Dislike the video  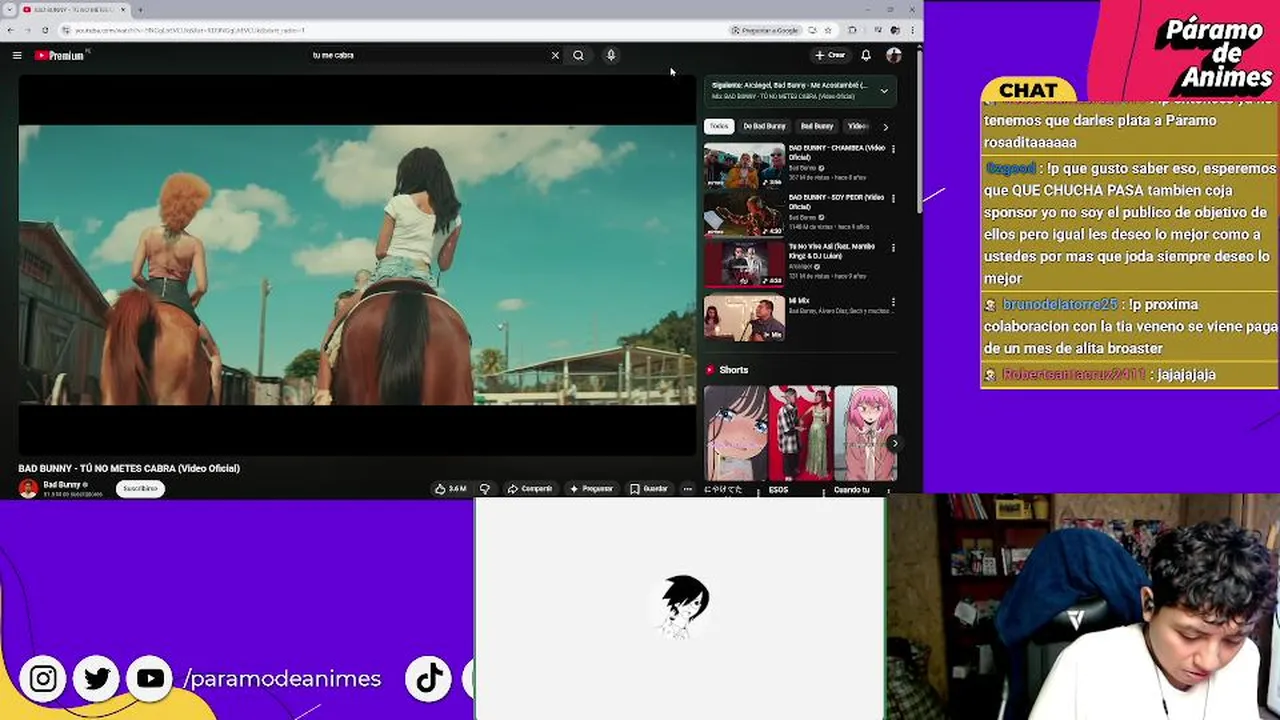point(485,489)
